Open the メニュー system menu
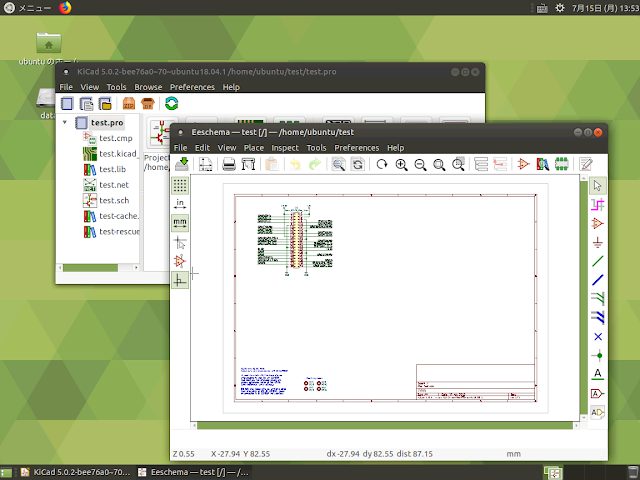 tap(27, 7)
